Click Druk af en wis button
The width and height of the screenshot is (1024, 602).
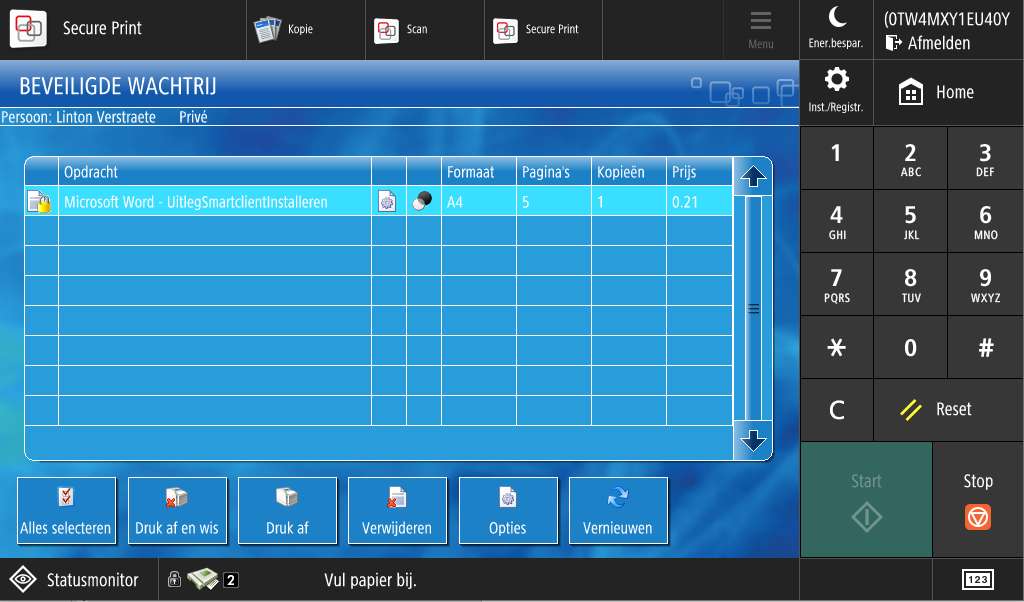pyautogui.click(x=177, y=511)
